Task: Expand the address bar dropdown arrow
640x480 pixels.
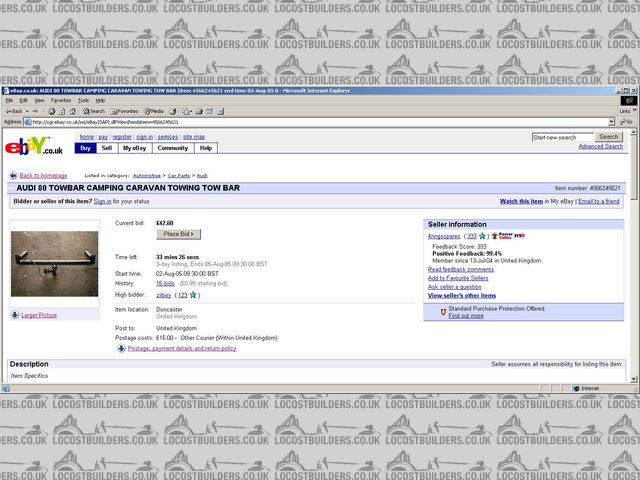Action: (611, 122)
